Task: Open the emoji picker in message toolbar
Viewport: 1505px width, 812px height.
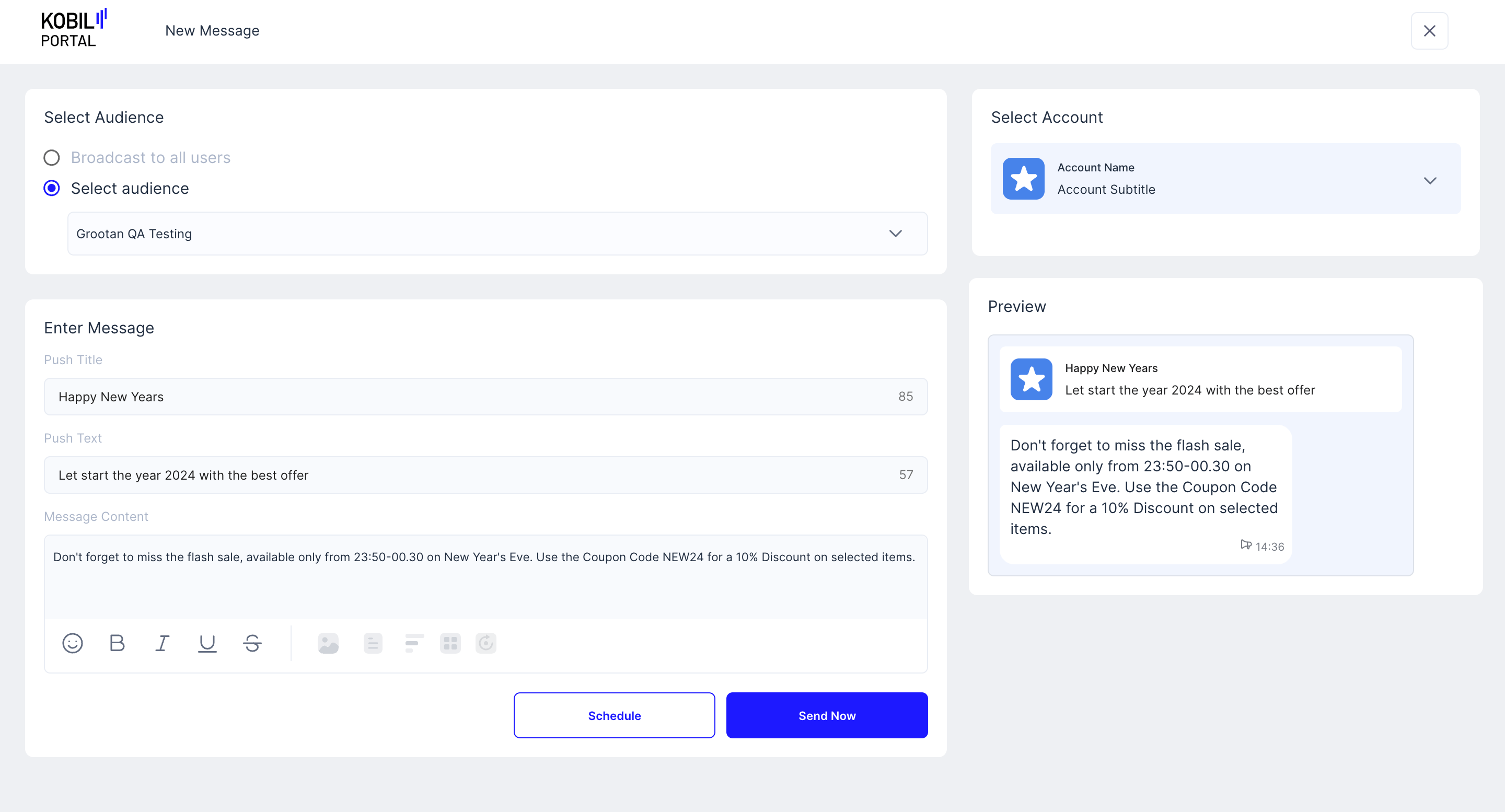Action: click(x=73, y=643)
